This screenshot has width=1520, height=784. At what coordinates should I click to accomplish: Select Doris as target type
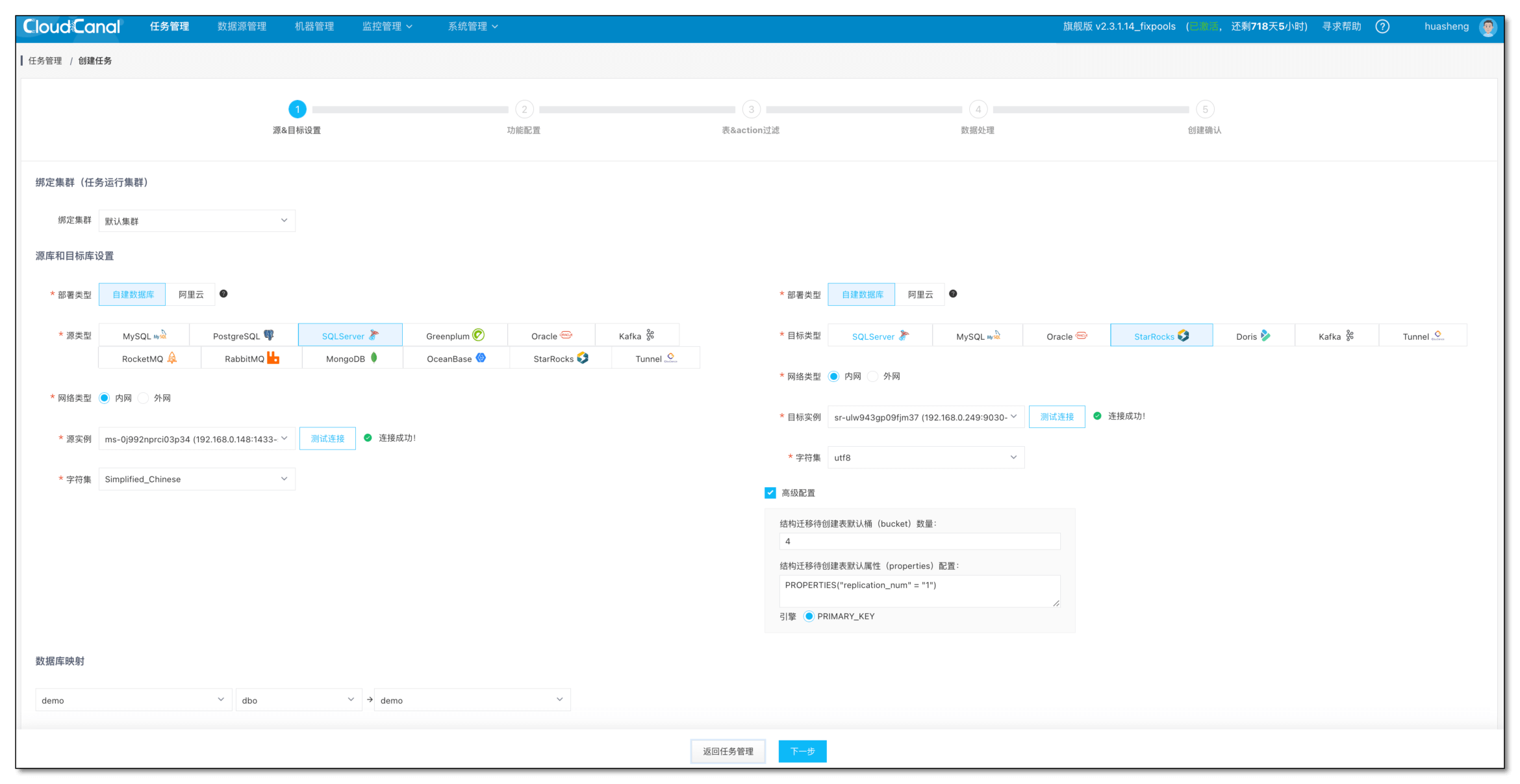pos(1254,336)
